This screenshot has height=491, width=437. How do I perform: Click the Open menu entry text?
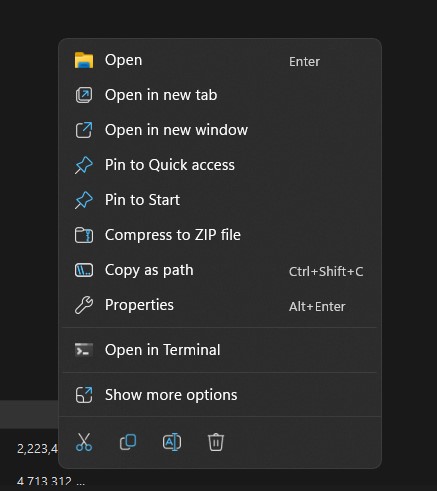tap(123, 60)
